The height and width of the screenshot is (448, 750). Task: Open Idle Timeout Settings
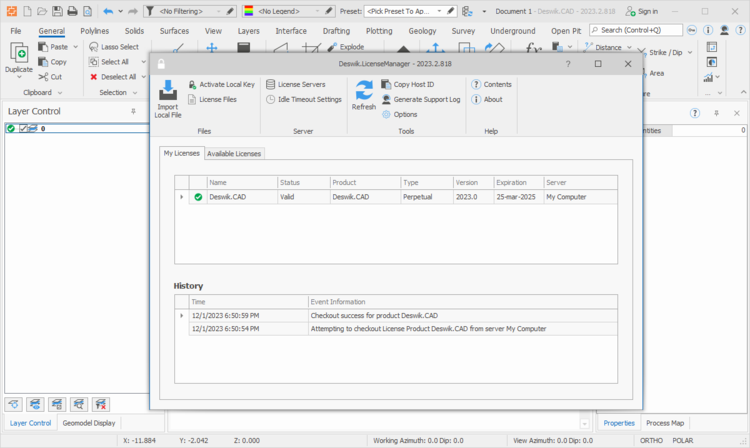304,99
